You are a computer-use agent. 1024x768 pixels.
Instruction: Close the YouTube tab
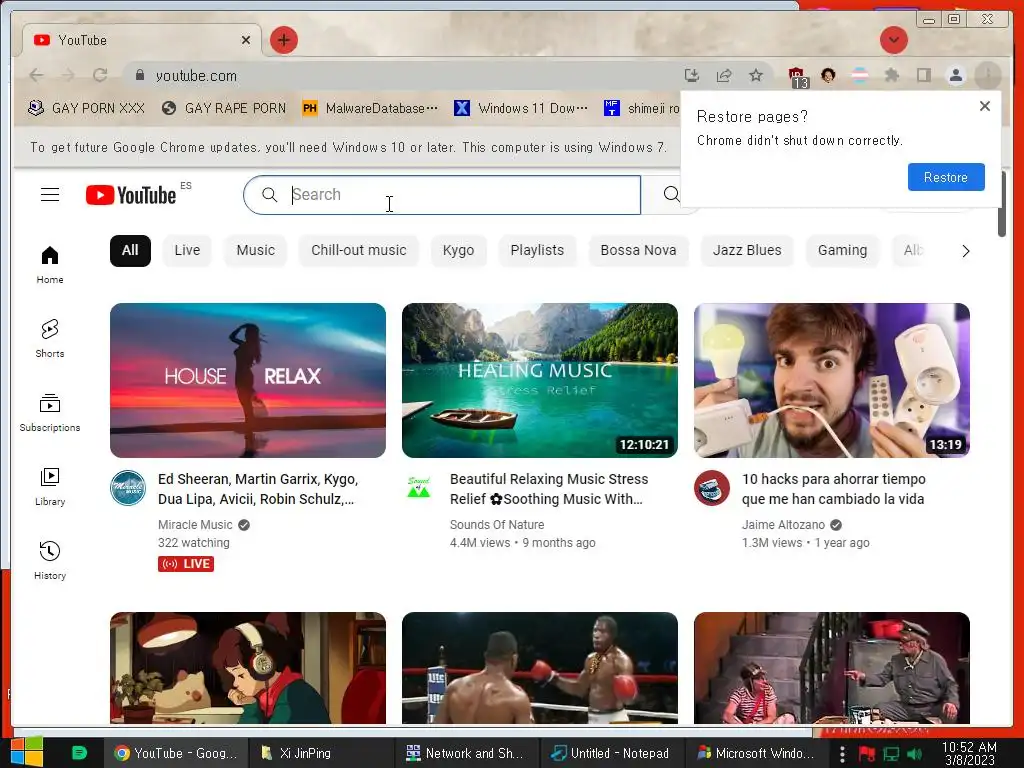pos(246,40)
